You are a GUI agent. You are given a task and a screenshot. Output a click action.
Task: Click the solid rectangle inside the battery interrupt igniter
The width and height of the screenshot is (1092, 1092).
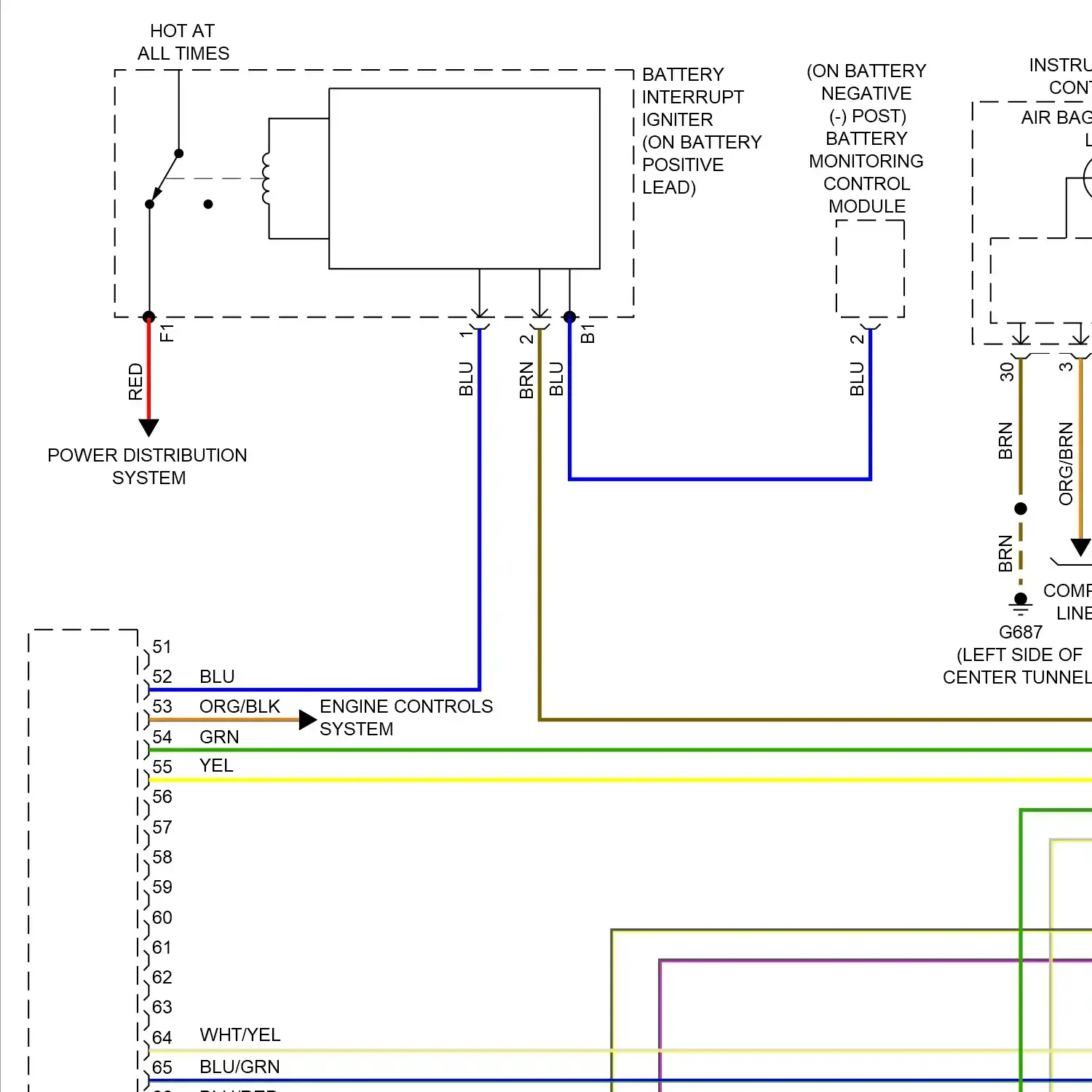point(464,178)
